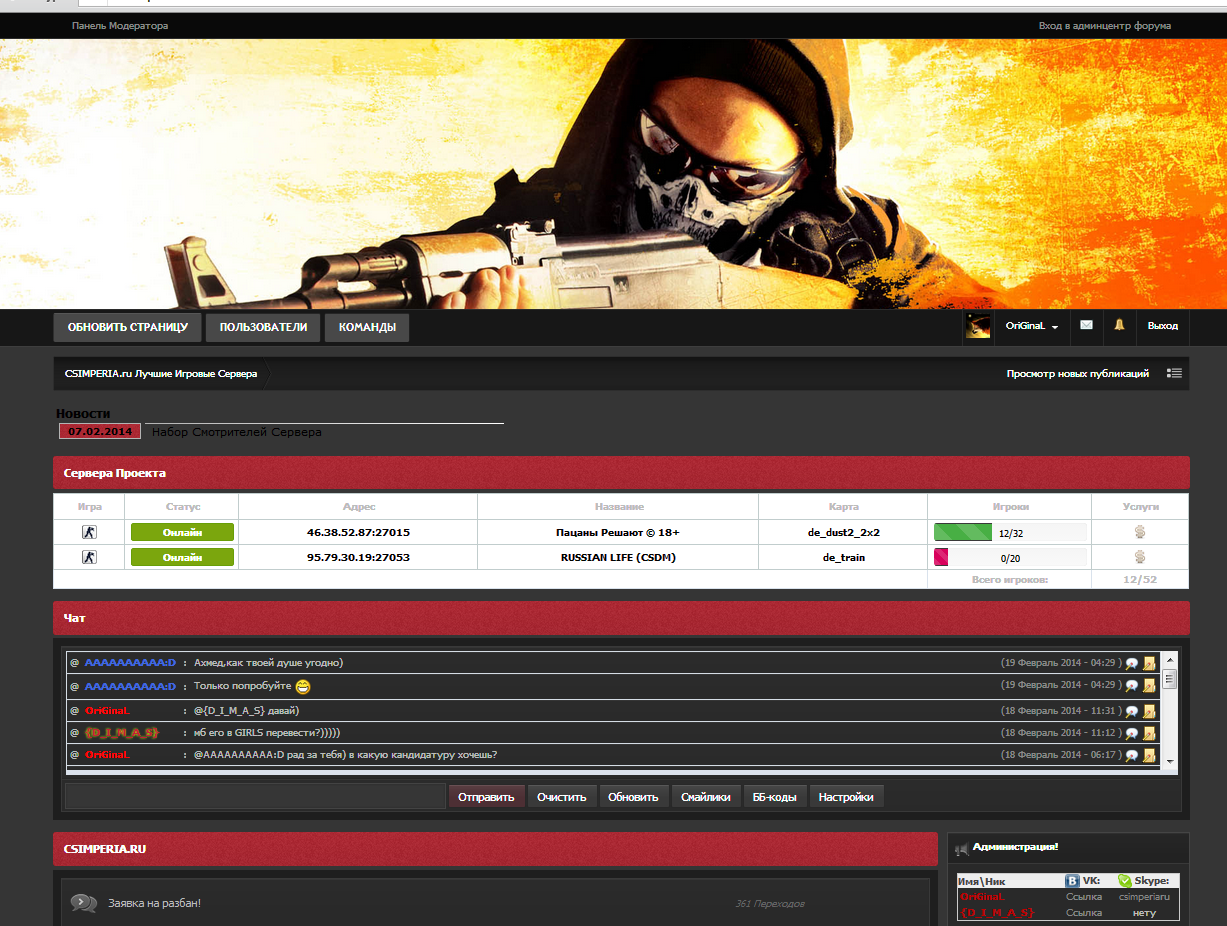Click ОБНОВИТЬ СТРАНИЦУ in the navigation bar
The image size is (1227, 926).
click(128, 327)
